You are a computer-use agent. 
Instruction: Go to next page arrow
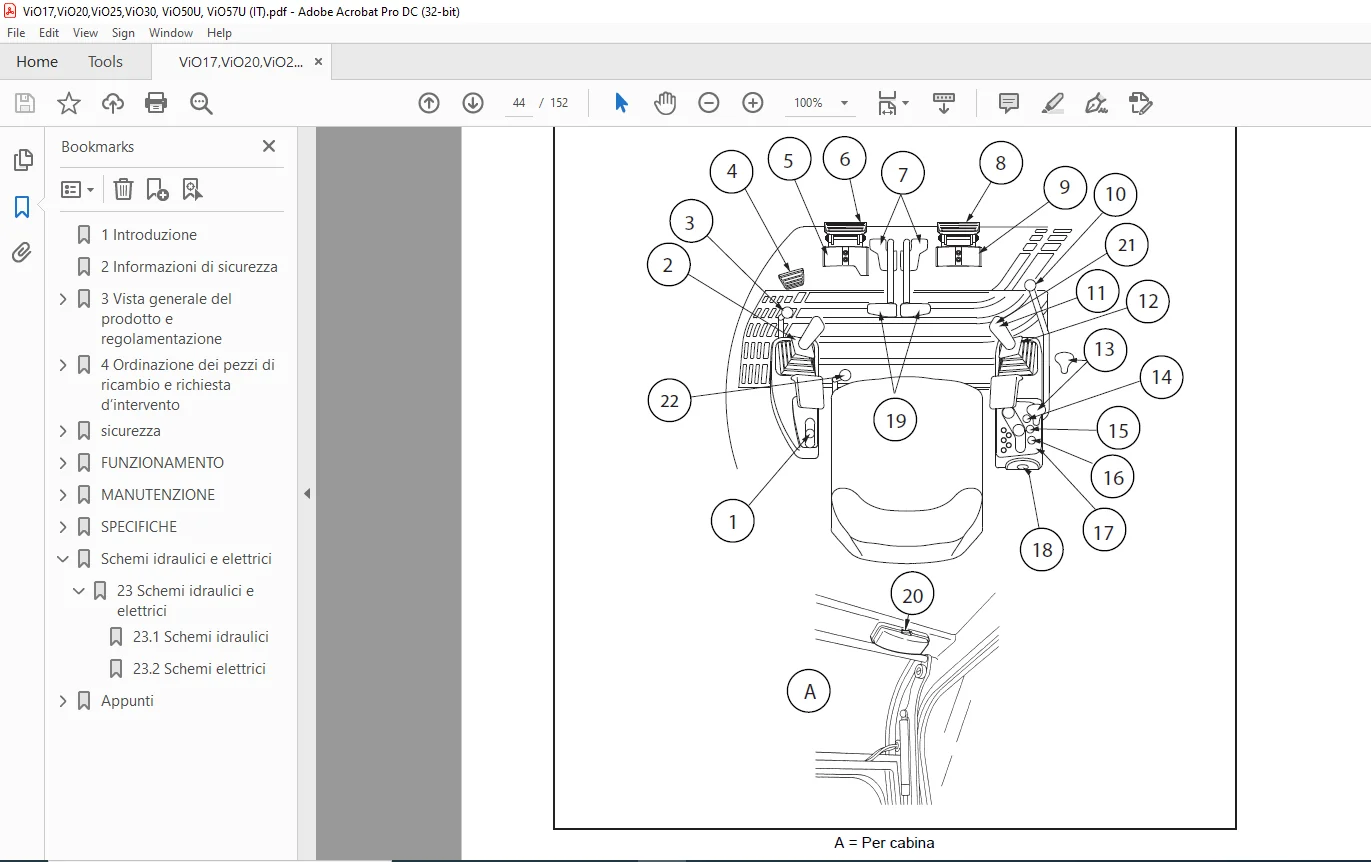point(473,103)
